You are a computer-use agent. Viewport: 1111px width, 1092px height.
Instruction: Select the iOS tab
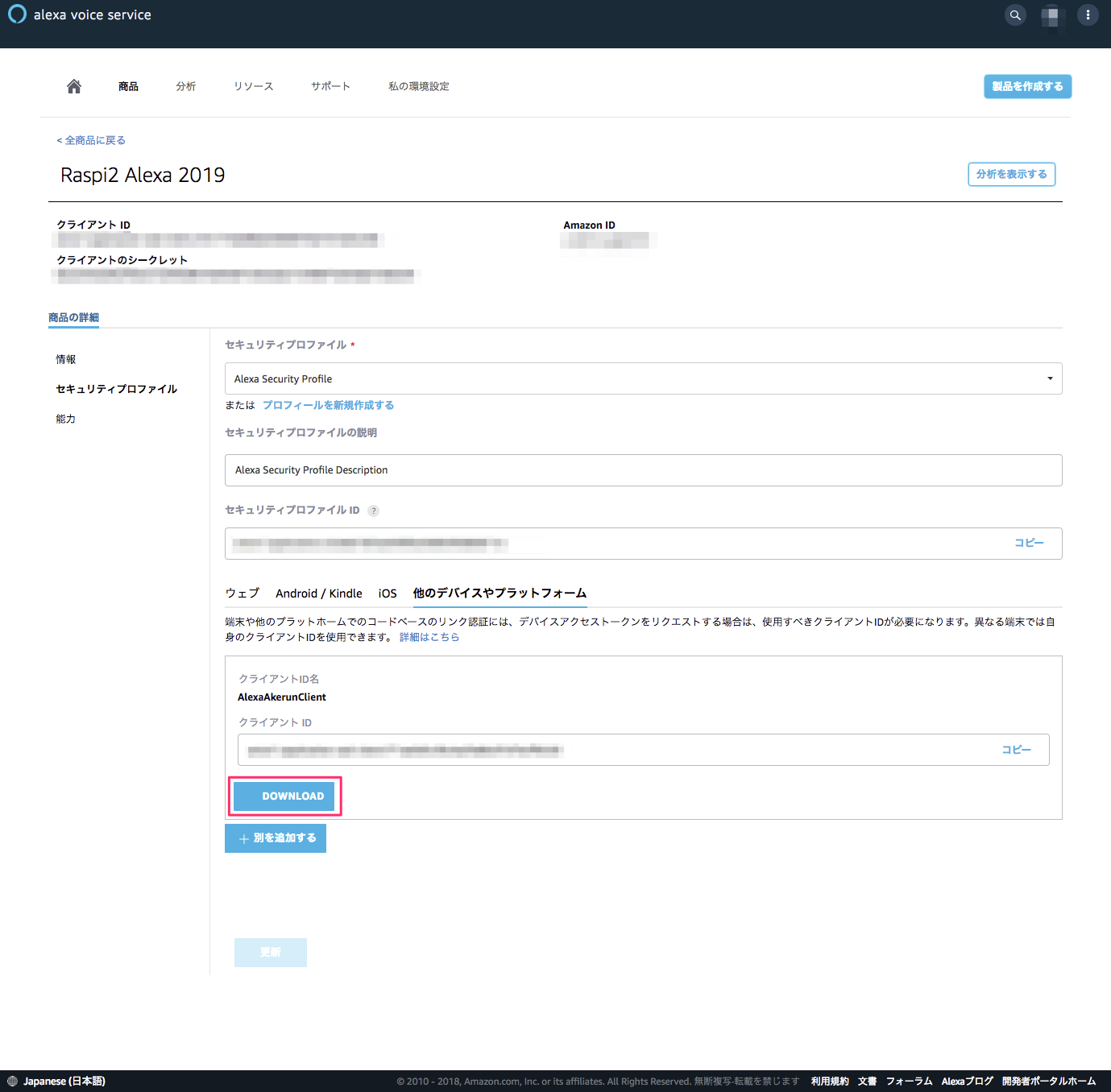[388, 594]
